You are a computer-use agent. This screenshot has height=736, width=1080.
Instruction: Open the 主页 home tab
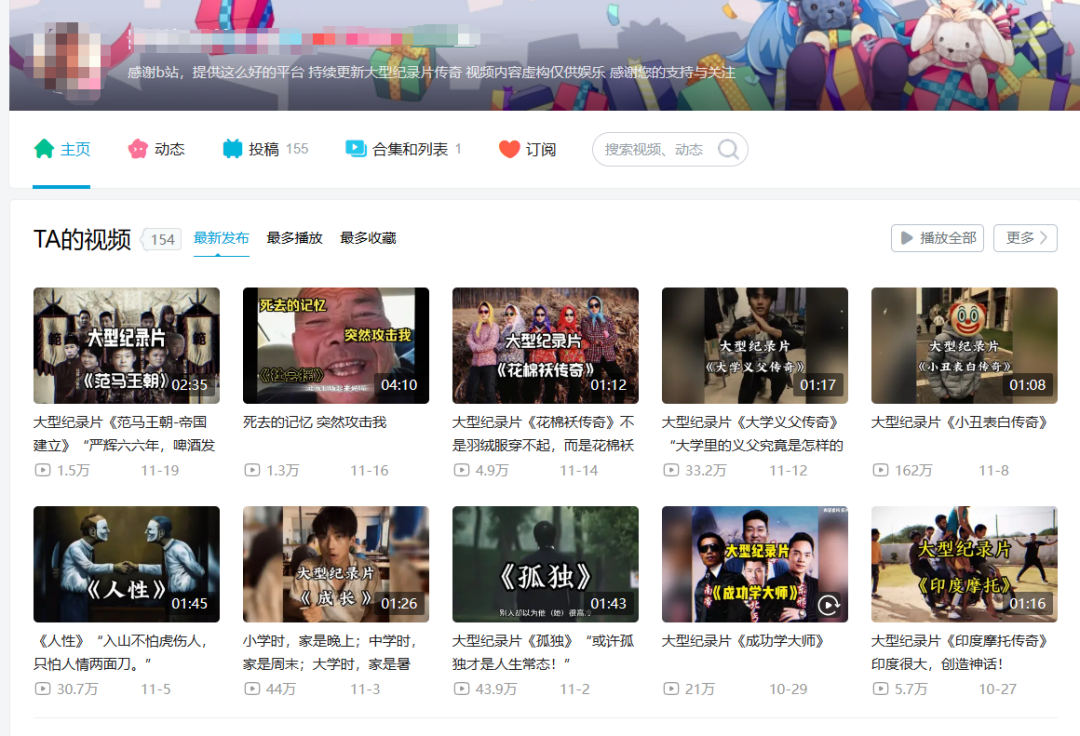click(61, 149)
